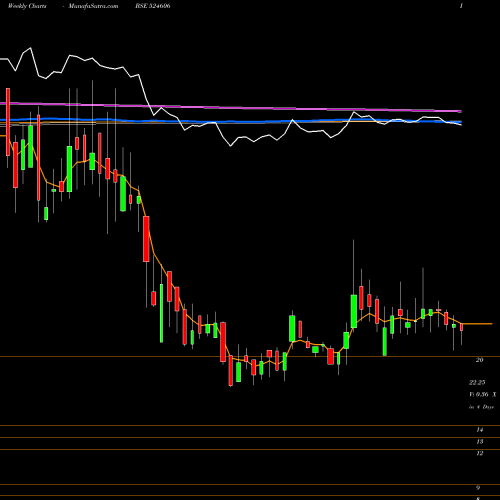
Task: Click the '14' price axis label
Action: [x=479, y=430]
